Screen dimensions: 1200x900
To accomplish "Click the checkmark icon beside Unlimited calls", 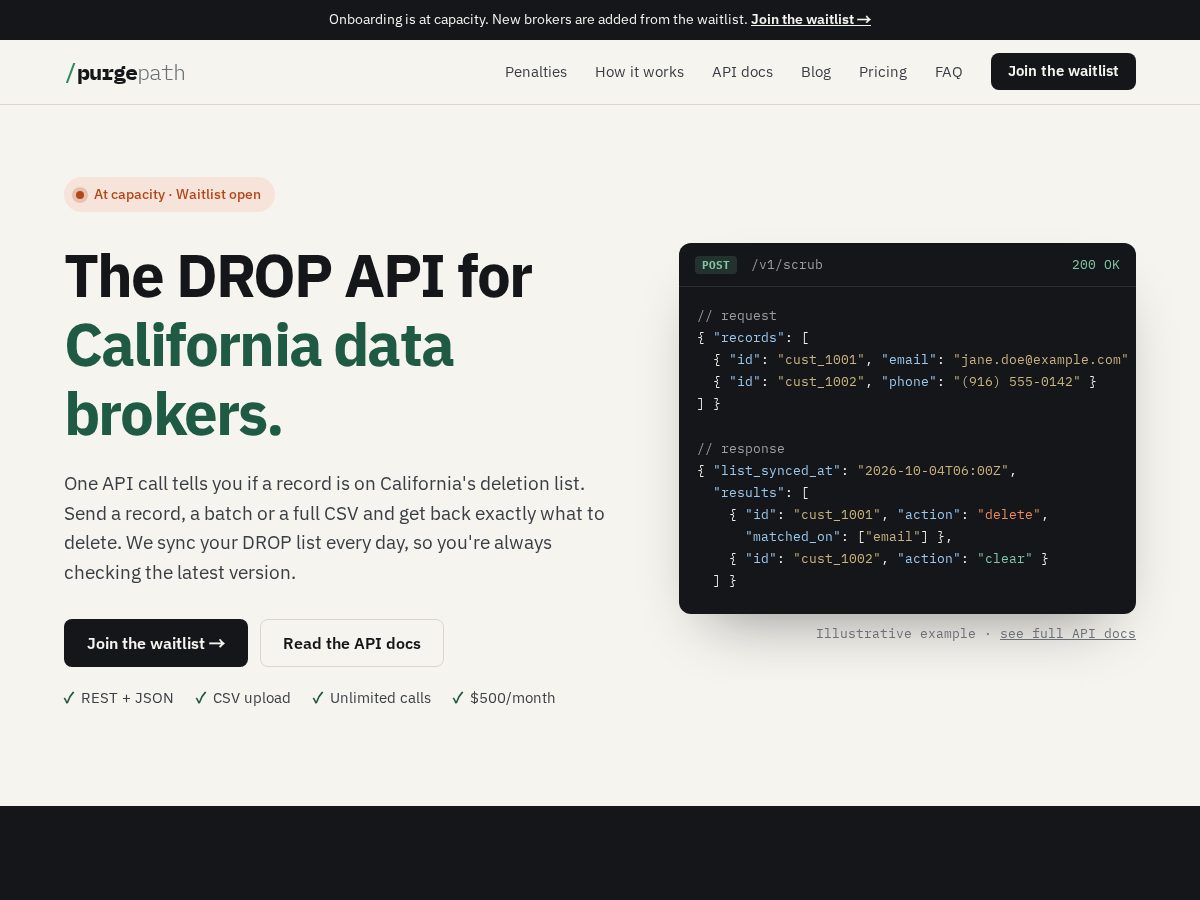I will tap(318, 698).
